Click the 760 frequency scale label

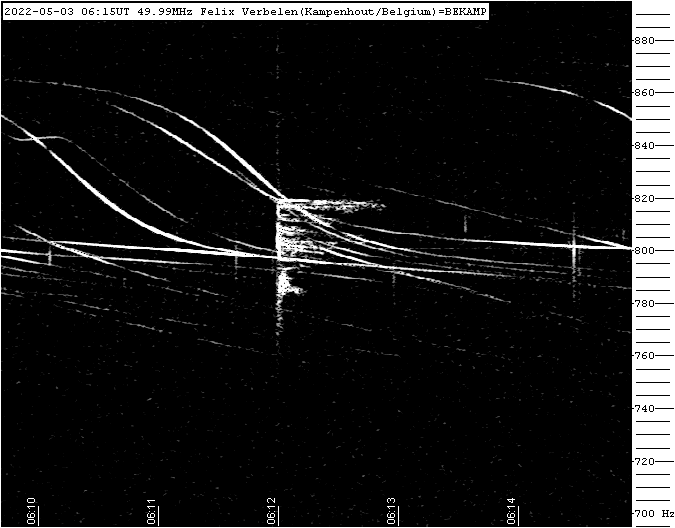pos(644,355)
